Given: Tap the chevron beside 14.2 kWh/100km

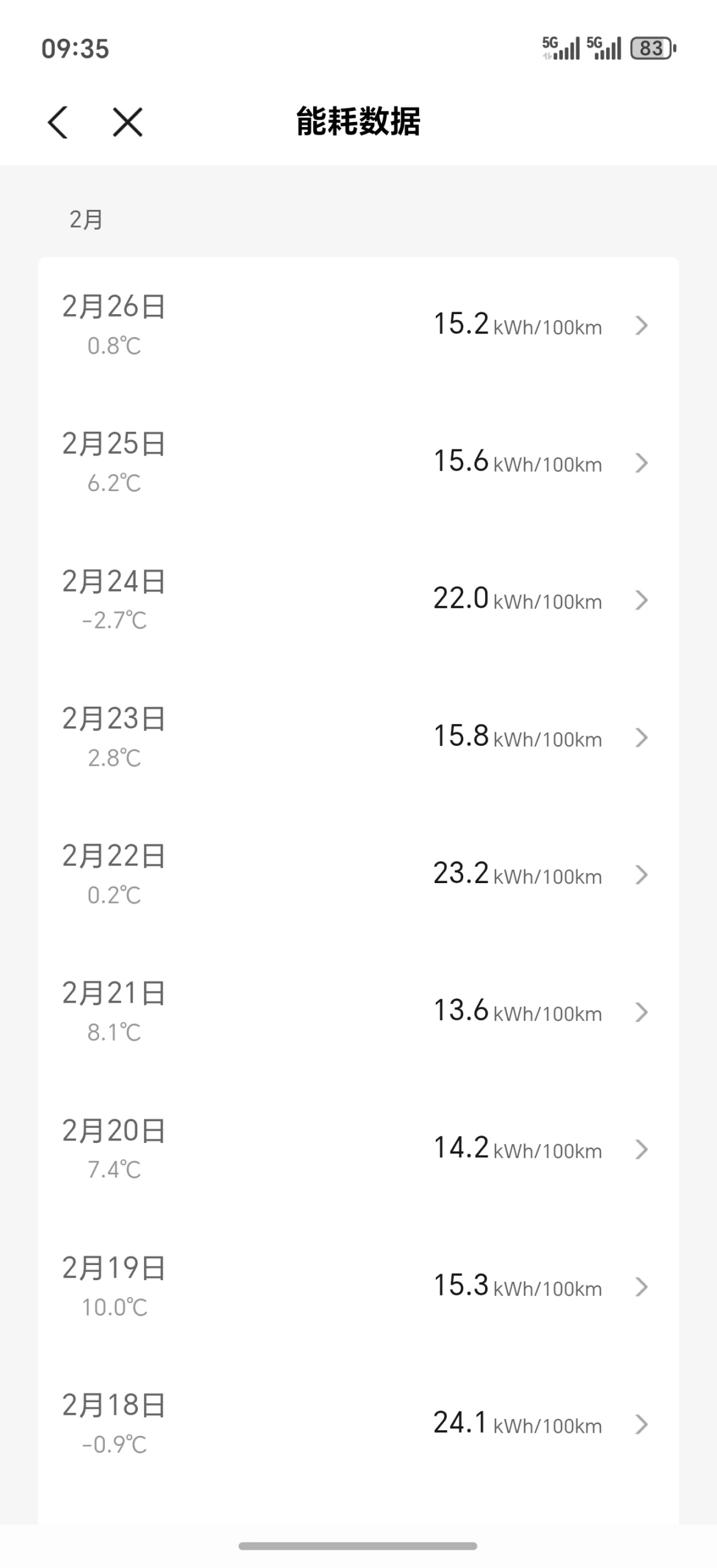Looking at the screenshot, I should click(x=641, y=1150).
